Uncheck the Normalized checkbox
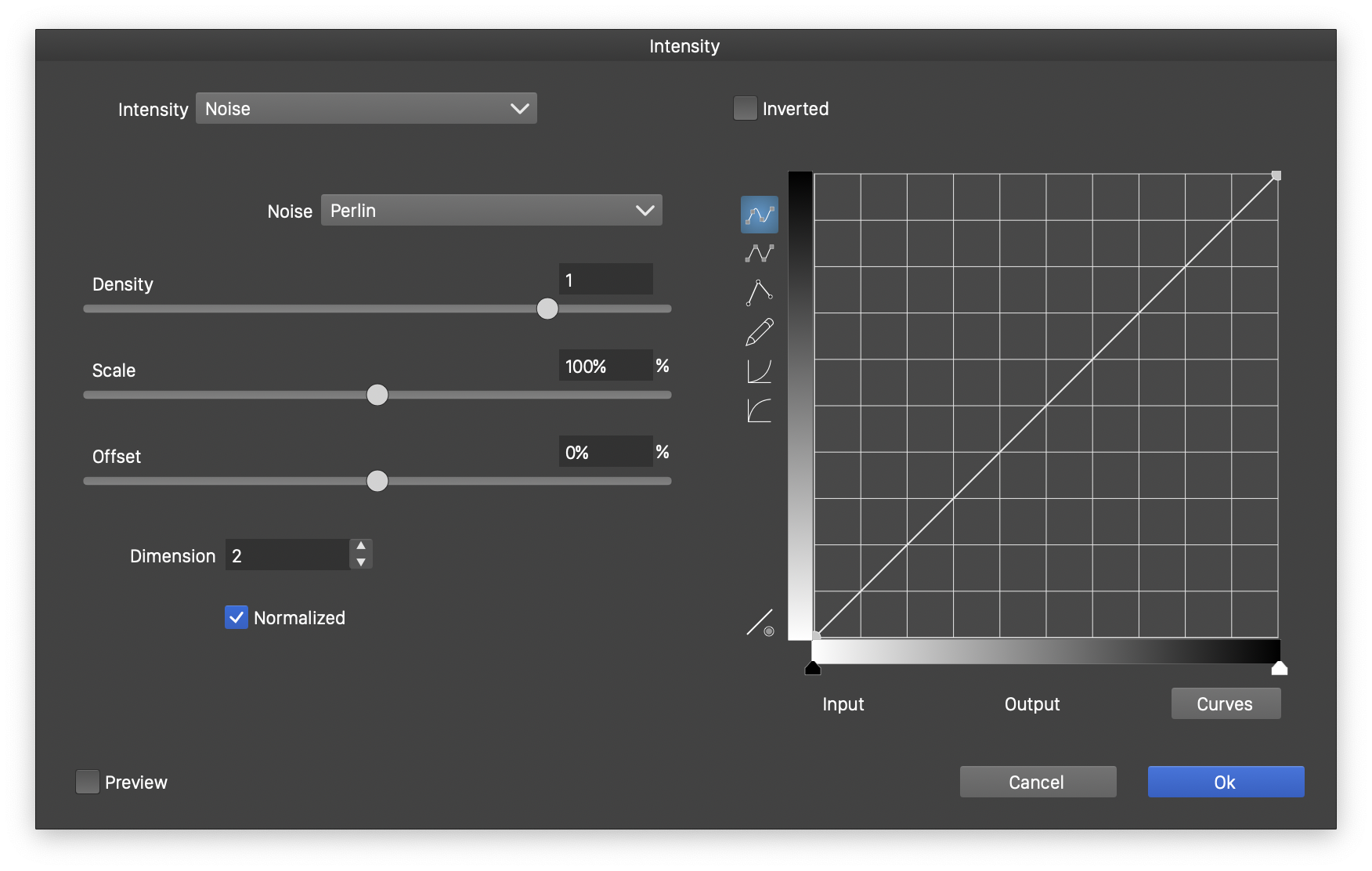Viewport: 1372px width, 871px height. pyautogui.click(x=236, y=618)
